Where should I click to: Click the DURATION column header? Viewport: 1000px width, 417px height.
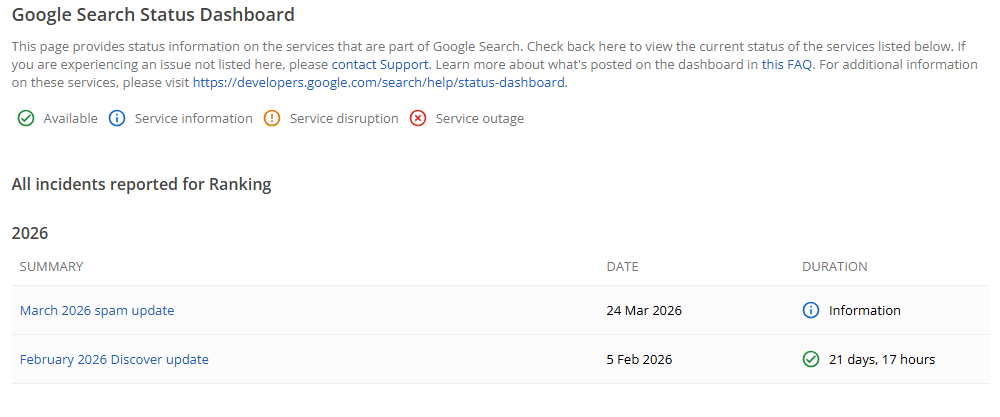coord(834,267)
